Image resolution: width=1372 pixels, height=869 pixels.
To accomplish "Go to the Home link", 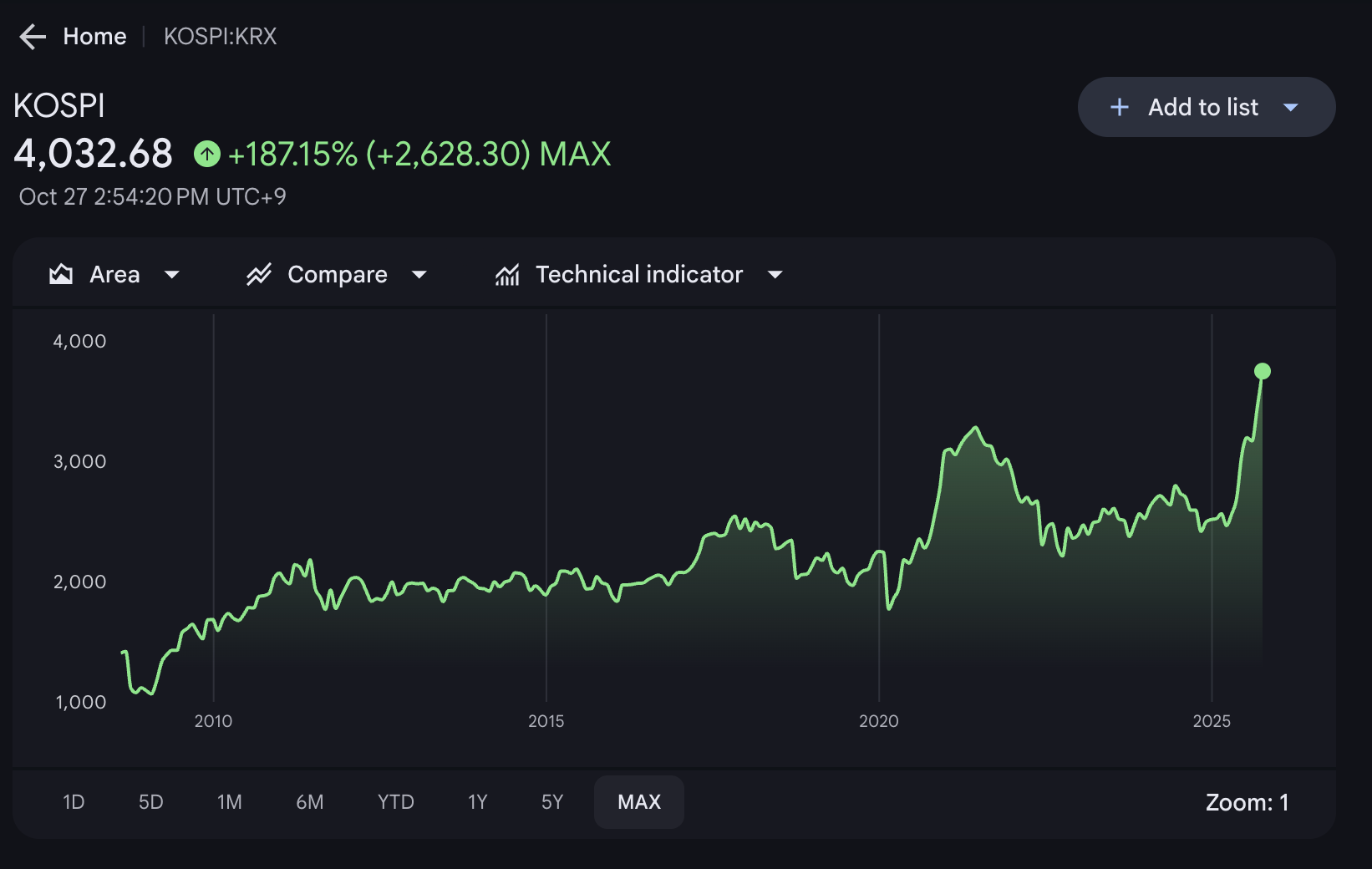I will (94, 37).
